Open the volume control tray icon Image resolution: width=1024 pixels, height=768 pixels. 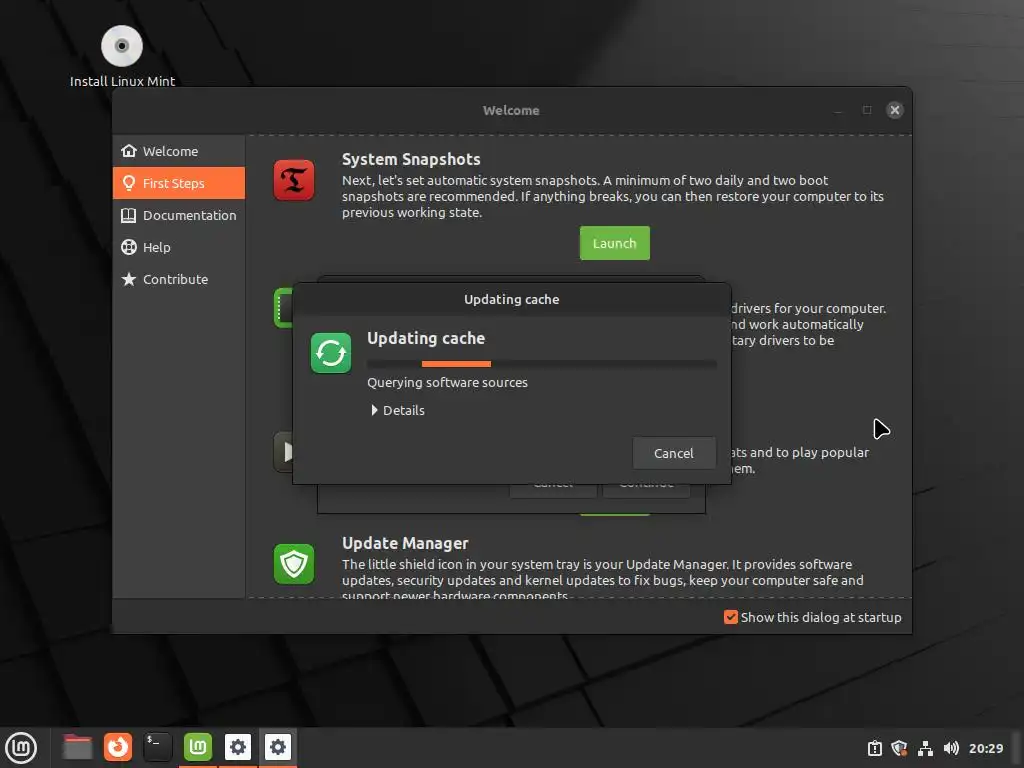pos(951,748)
